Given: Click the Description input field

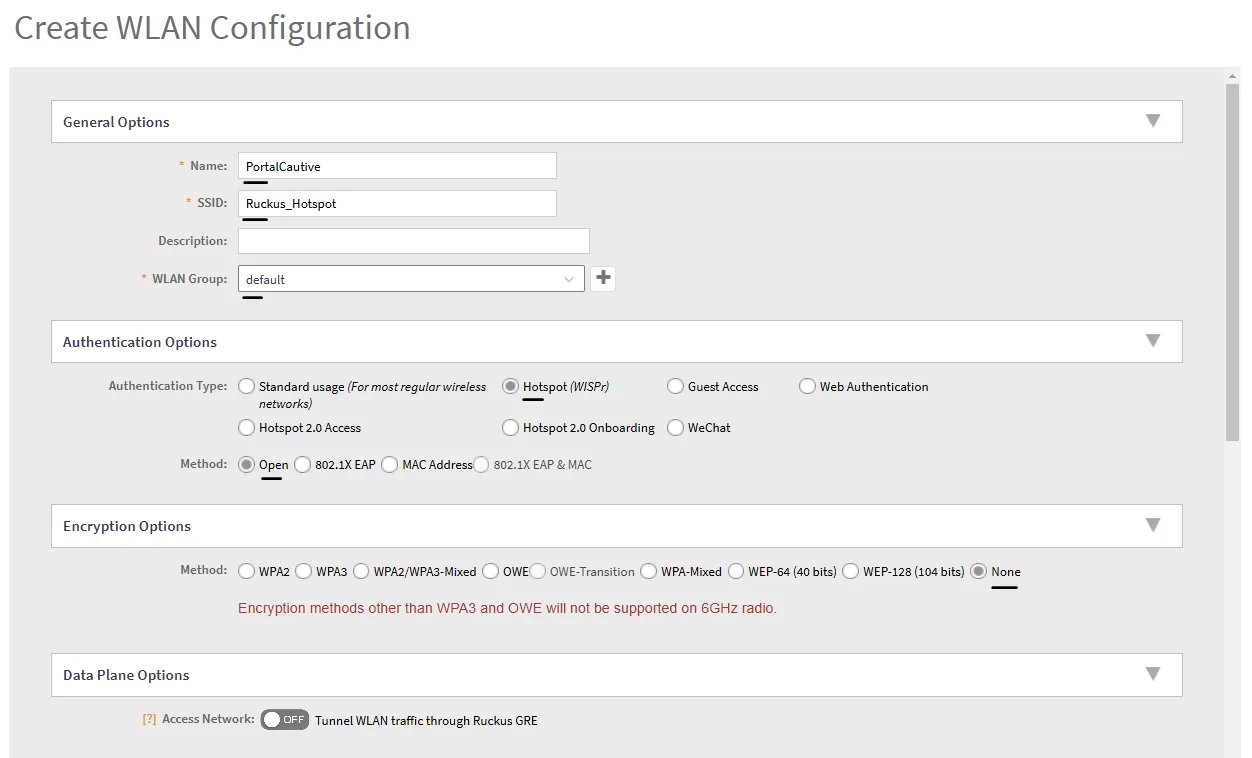Looking at the screenshot, I should point(414,241).
